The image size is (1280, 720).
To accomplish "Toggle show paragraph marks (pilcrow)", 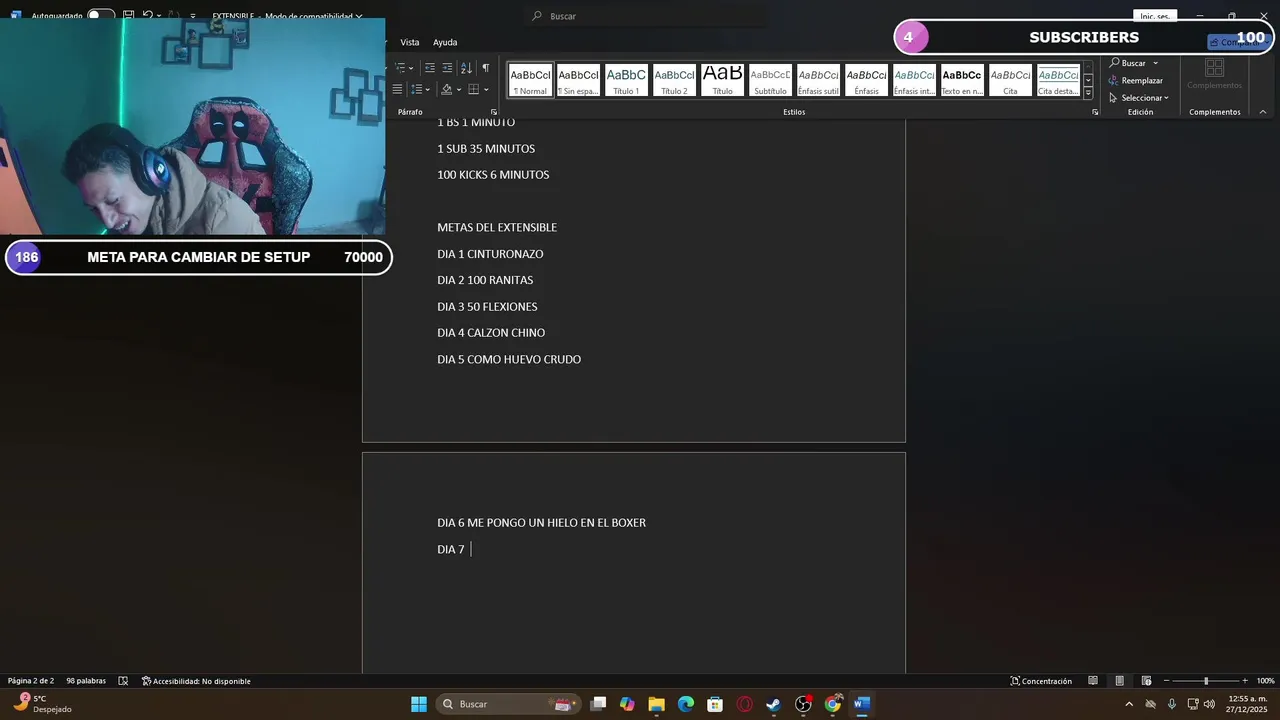I will point(486,68).
